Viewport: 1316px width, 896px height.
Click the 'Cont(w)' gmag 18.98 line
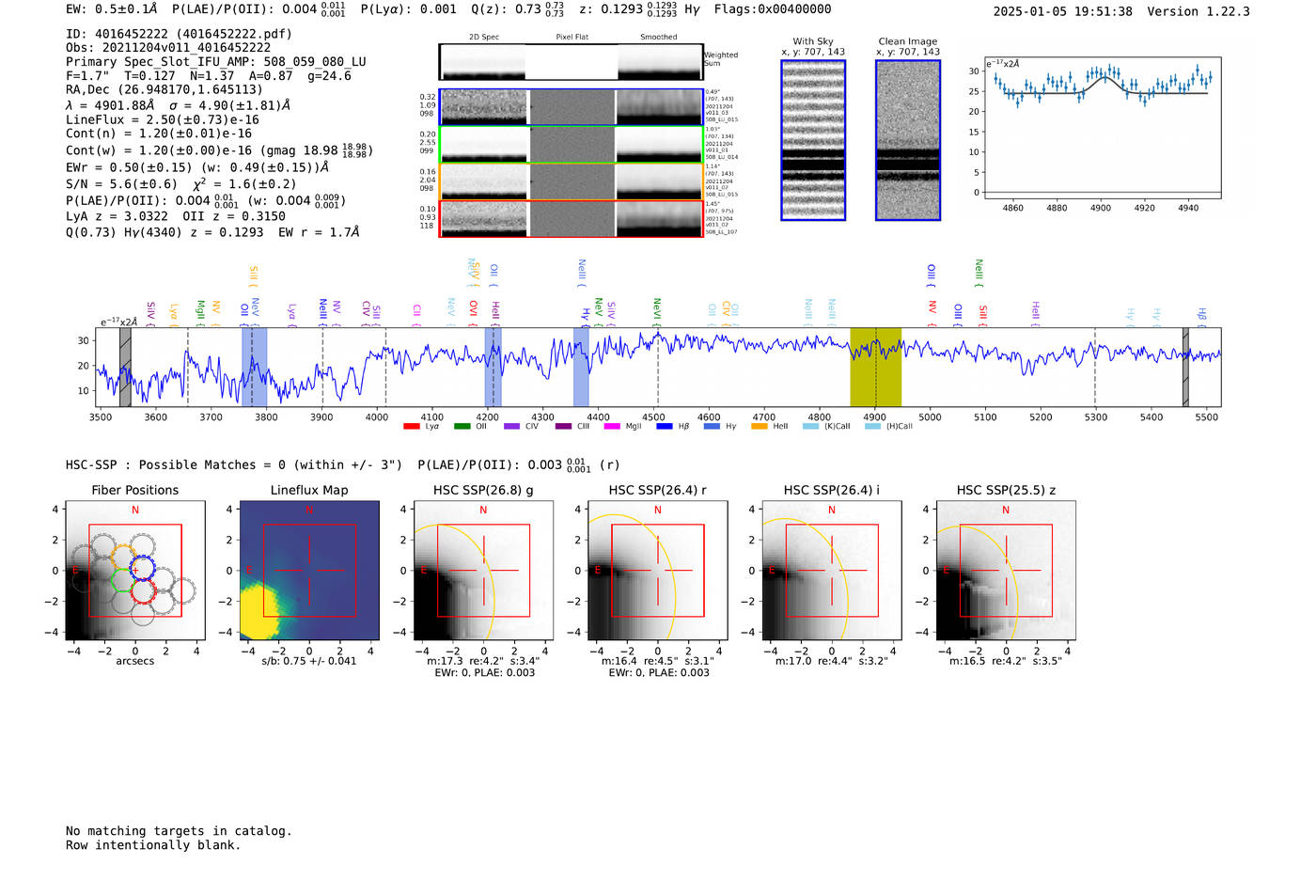(x=219, y=150)
